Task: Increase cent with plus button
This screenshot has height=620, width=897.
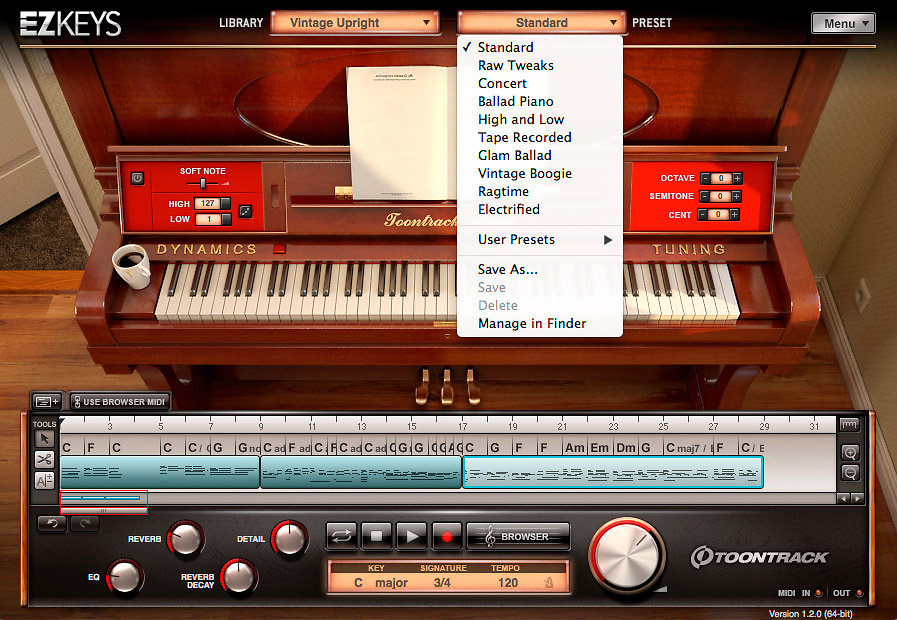Action: (x=734, y=214)
